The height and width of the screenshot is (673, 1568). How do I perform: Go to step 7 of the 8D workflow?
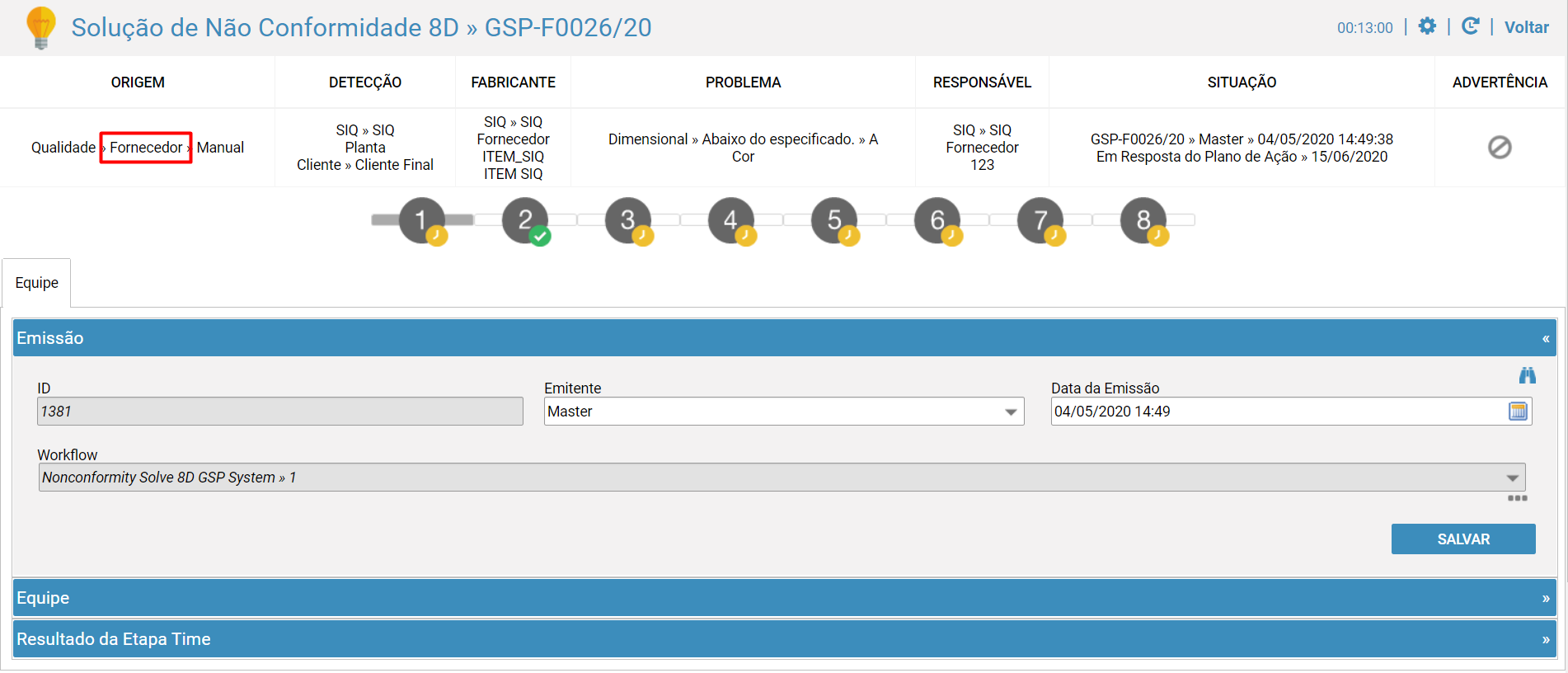pos(1040,220)
